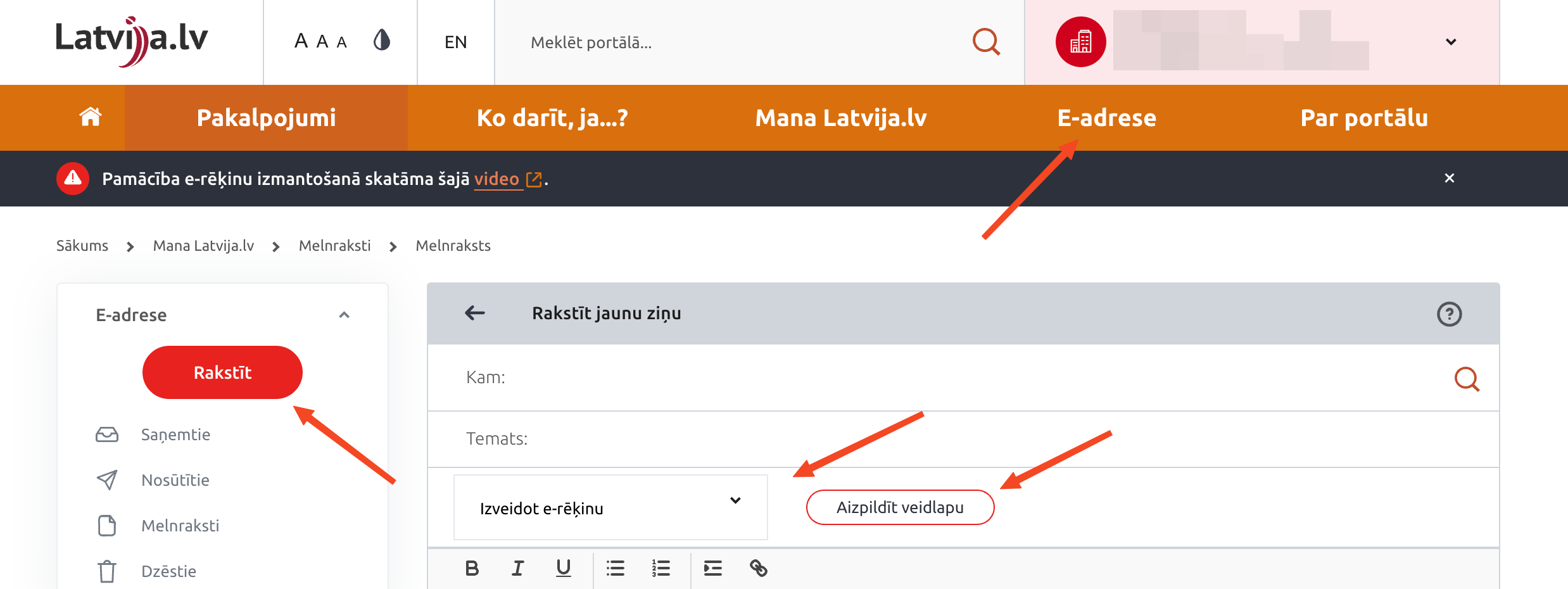Toggle bold formatting
This screenshot has height=589, width=1568.
(x=472, y=568)
